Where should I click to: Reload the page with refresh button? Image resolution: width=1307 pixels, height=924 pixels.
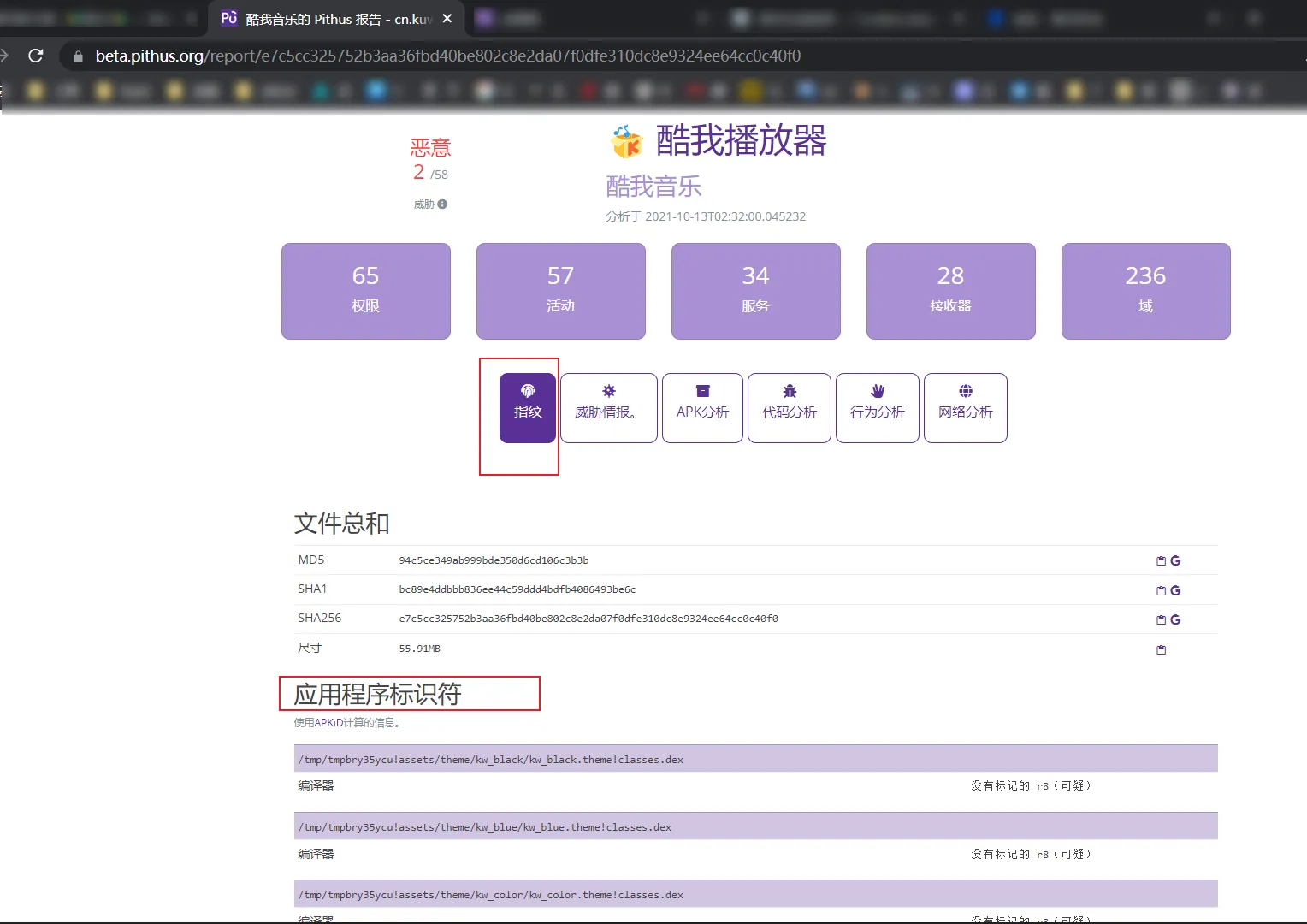coord(36,56)
